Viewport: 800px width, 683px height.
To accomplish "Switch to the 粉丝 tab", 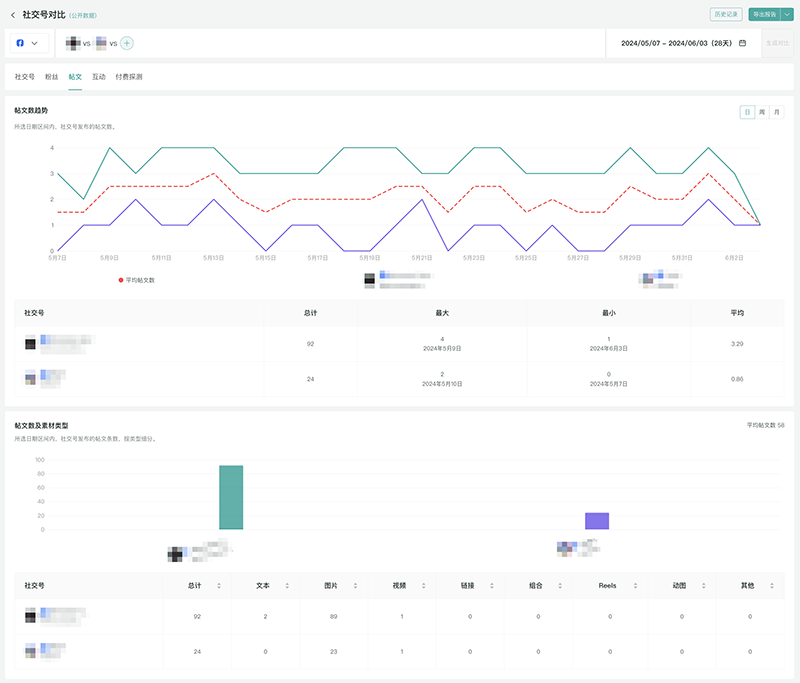I will click(51, 76).
